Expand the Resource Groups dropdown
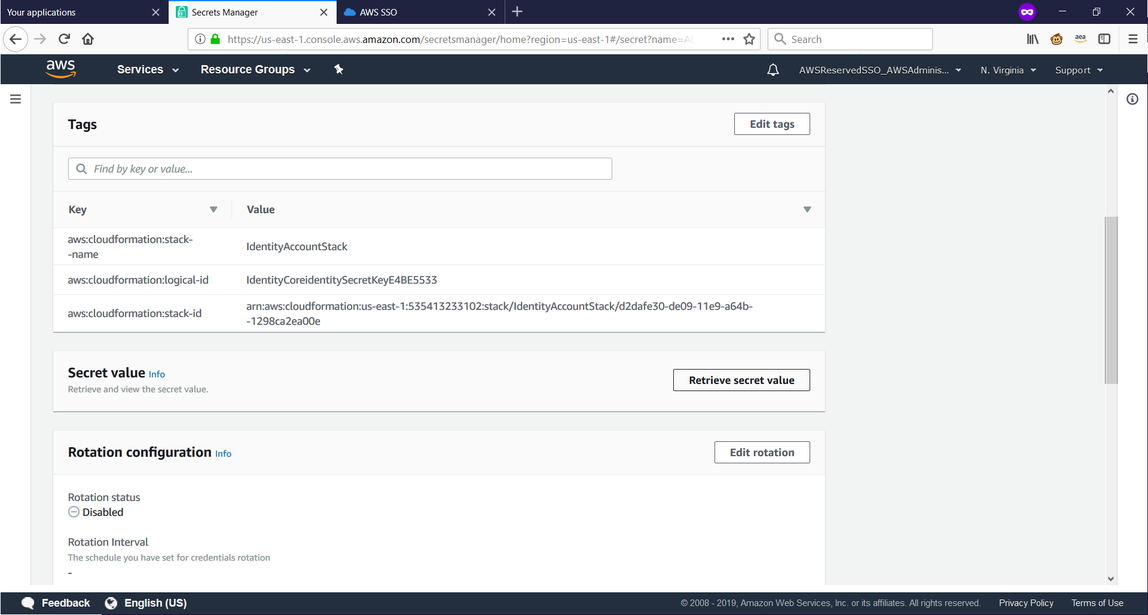This screenshot has height=615, width=1148. [x=256, y=70]
